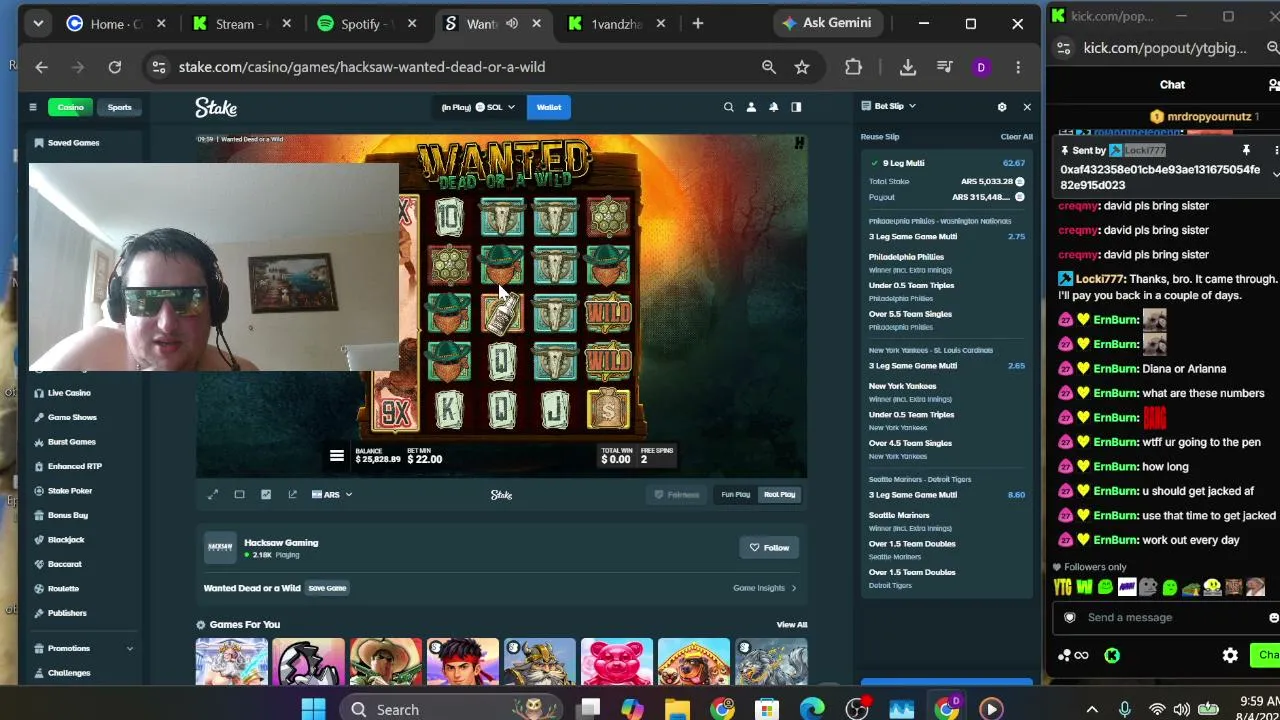View All Games For You

point(792,625)
